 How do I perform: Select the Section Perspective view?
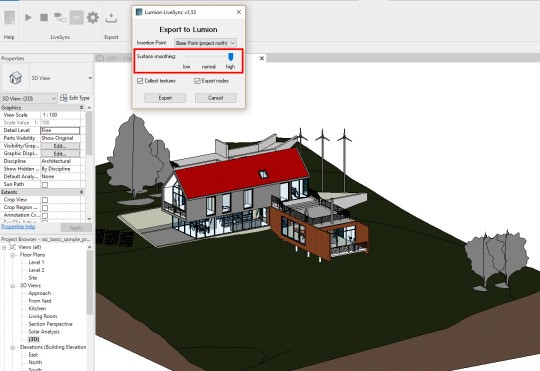50,324
